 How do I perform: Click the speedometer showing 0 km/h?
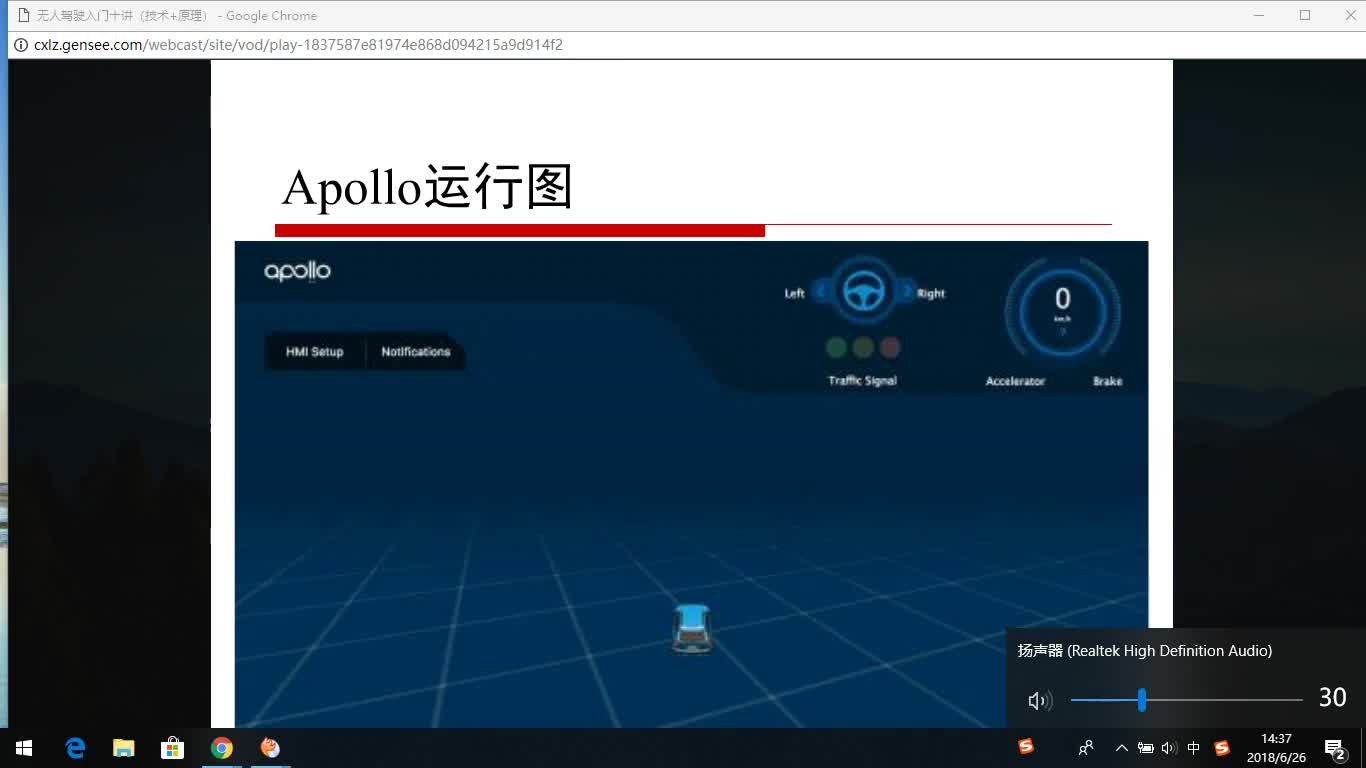pyautogui.click(x=1062, y=312)
